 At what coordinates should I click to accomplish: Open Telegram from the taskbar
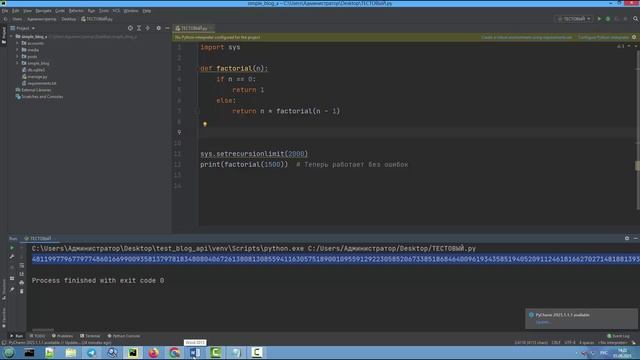[91, 353]
